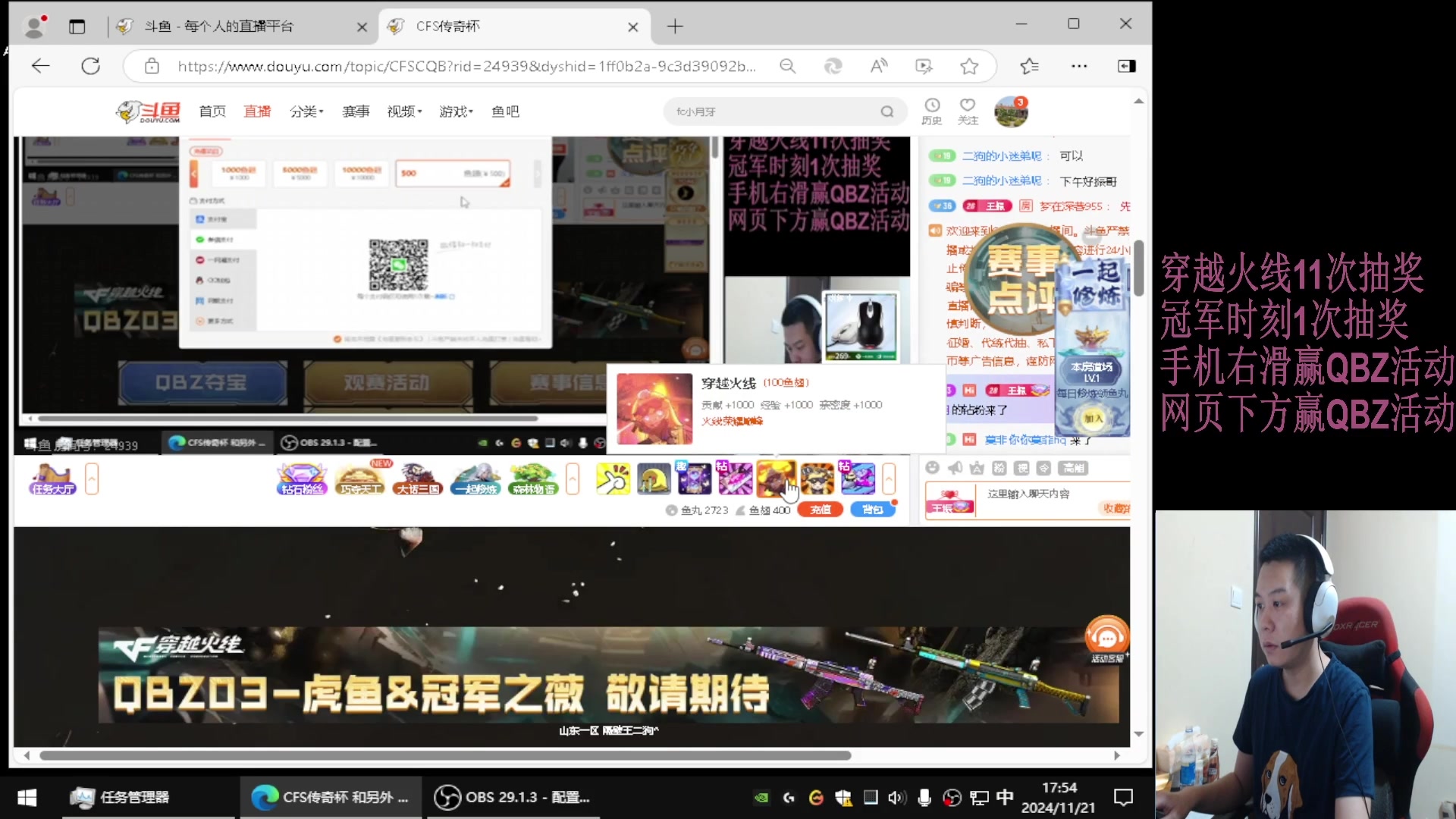Open the 鱼吧 nav item
The height and width of the screenshot is (819, 1456).
click(505, 111)
